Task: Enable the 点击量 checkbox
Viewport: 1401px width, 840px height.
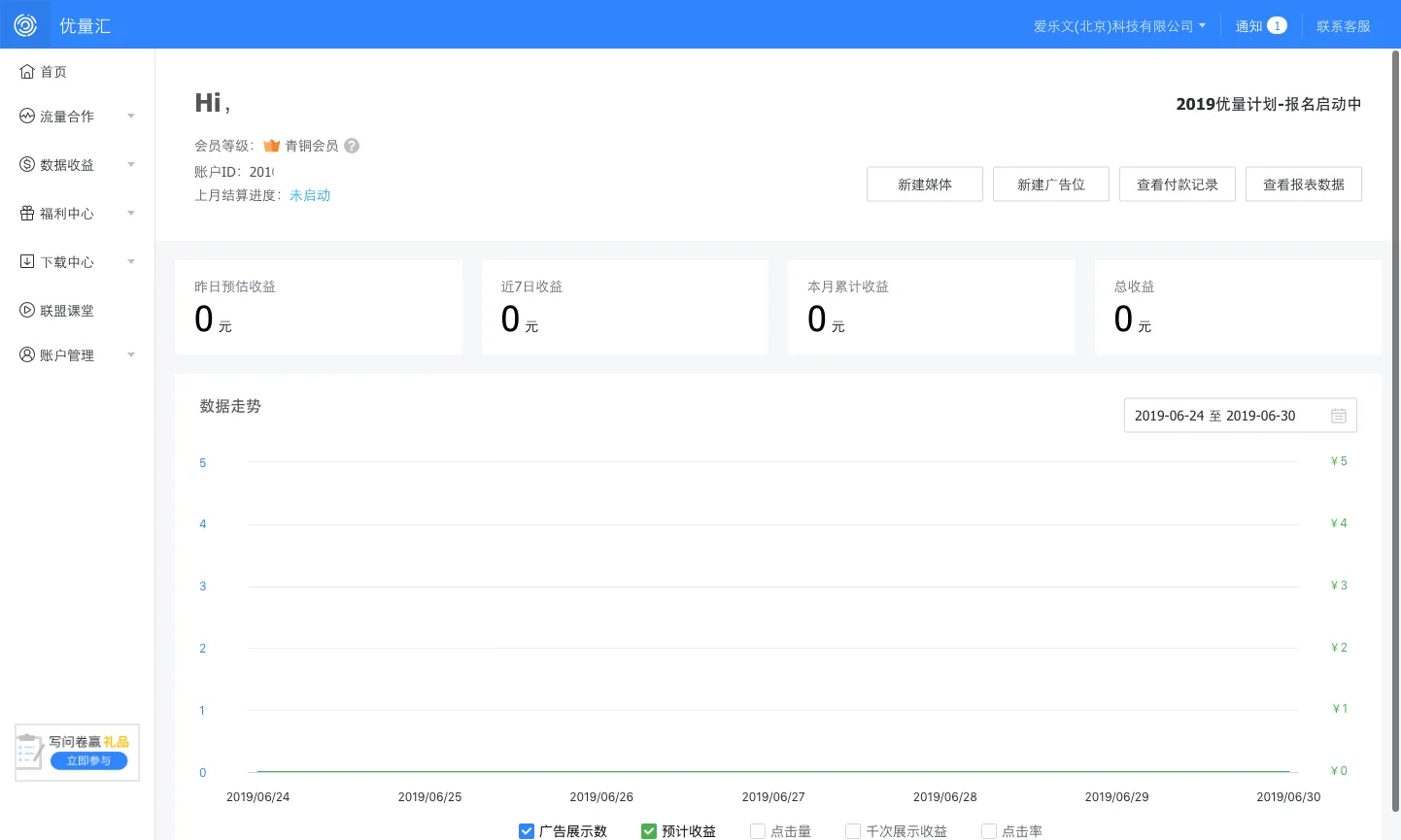Action: pos(758,831)
